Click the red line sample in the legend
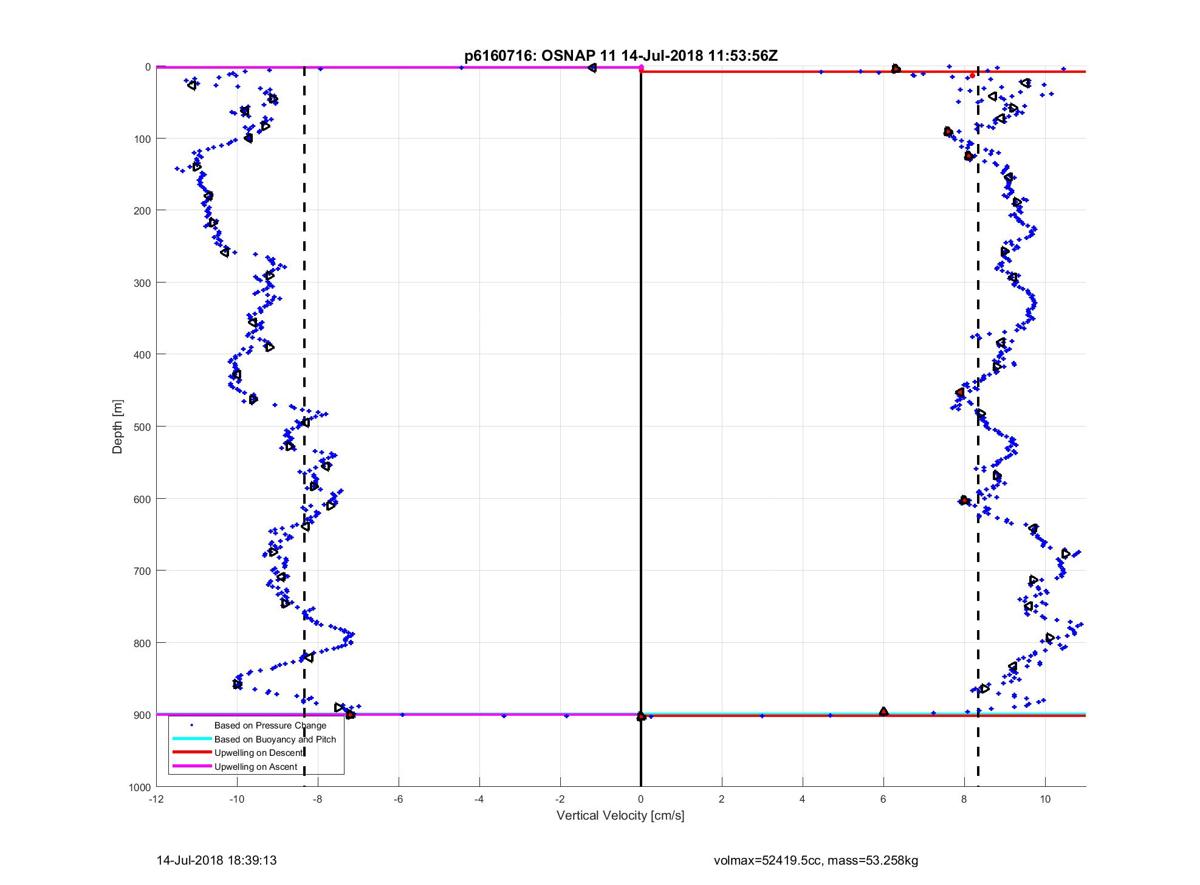 pyautogui.click(x=192, y=752)
